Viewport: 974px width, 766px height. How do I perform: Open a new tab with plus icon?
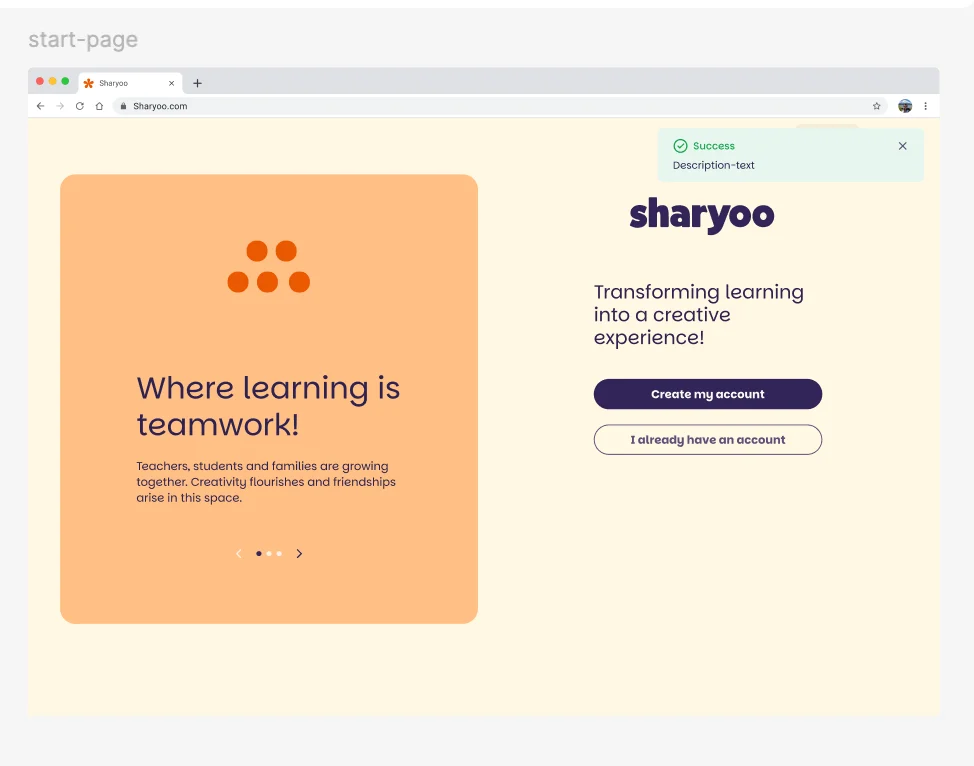coord(198,83)
